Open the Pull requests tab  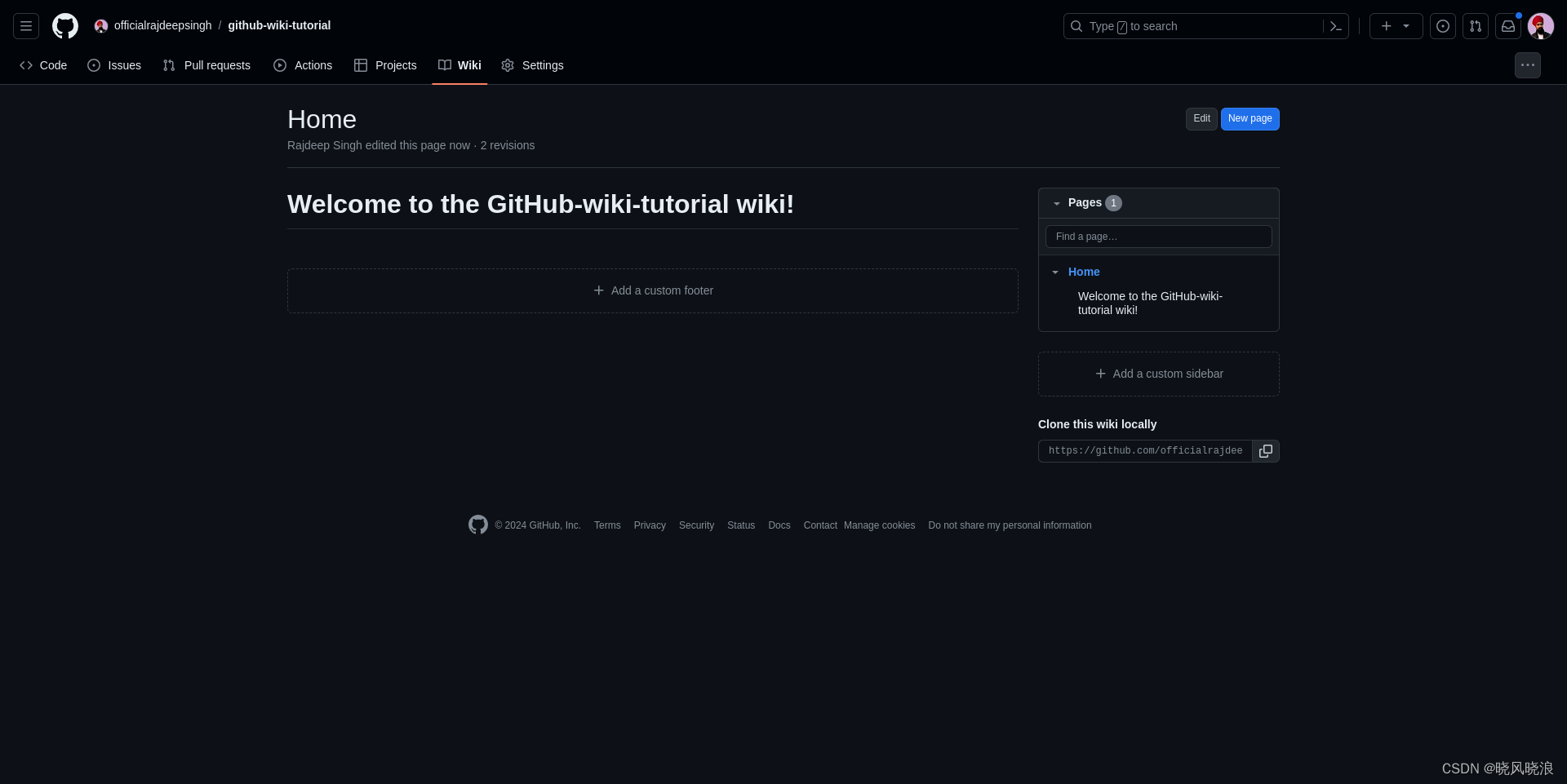[206, 65]
